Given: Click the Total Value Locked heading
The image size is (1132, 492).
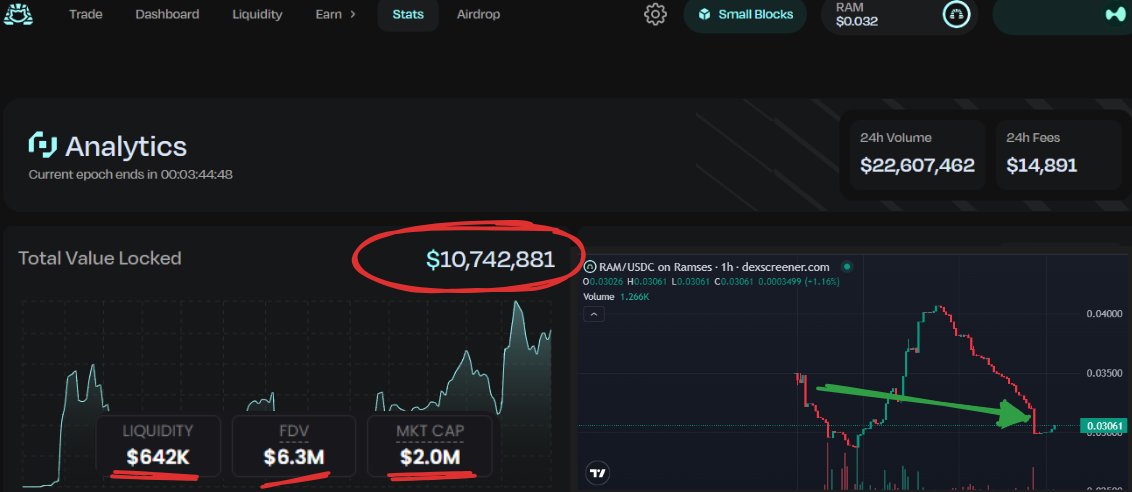Looking at the screenshot, I should [x=100, y=258].
